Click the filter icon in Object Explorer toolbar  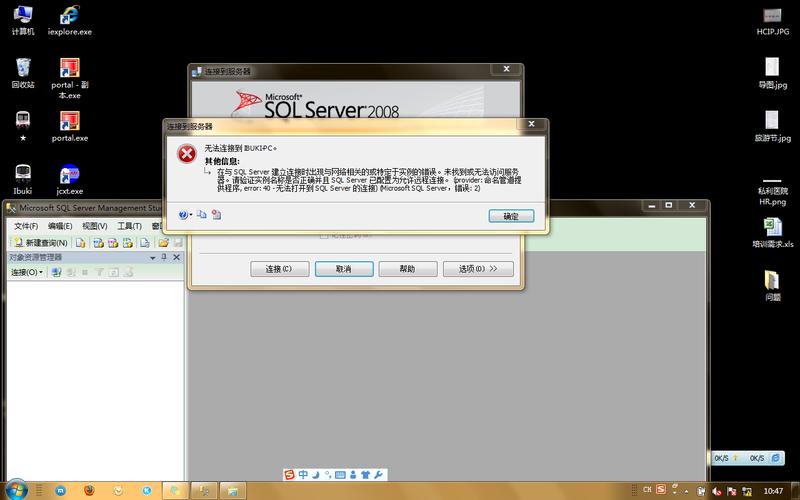(99, 272)
